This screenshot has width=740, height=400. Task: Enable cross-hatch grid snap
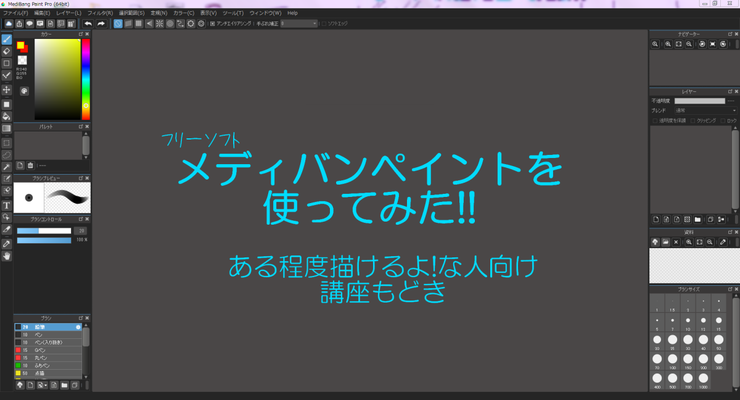point(139,24)
